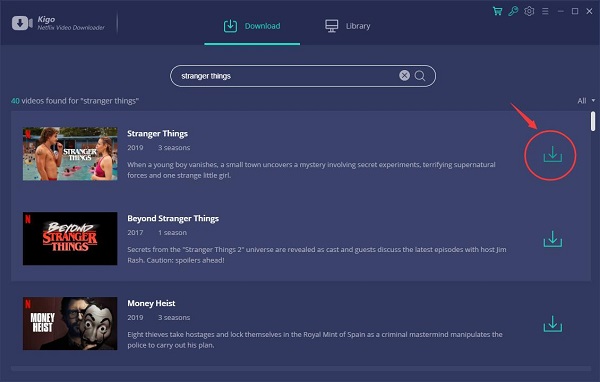Screen dimensions: 600x382
Task: Open the Beyond Stranger Things title
Action: coord(173,219)
